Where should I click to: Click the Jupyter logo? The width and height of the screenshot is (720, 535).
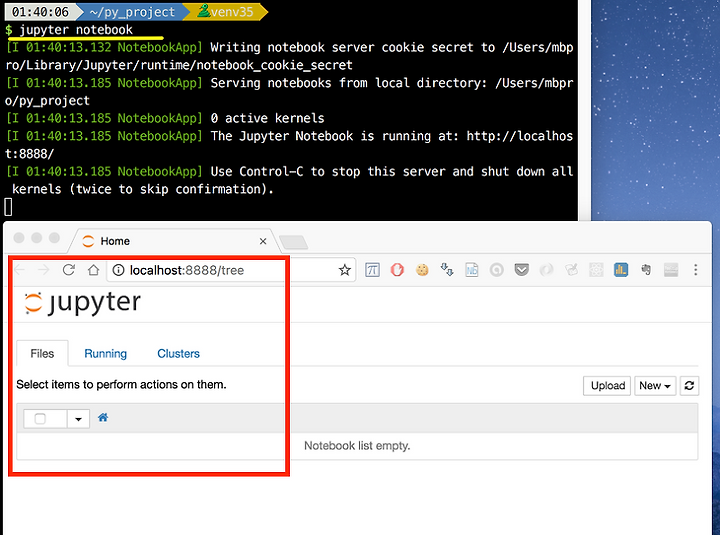83,304
